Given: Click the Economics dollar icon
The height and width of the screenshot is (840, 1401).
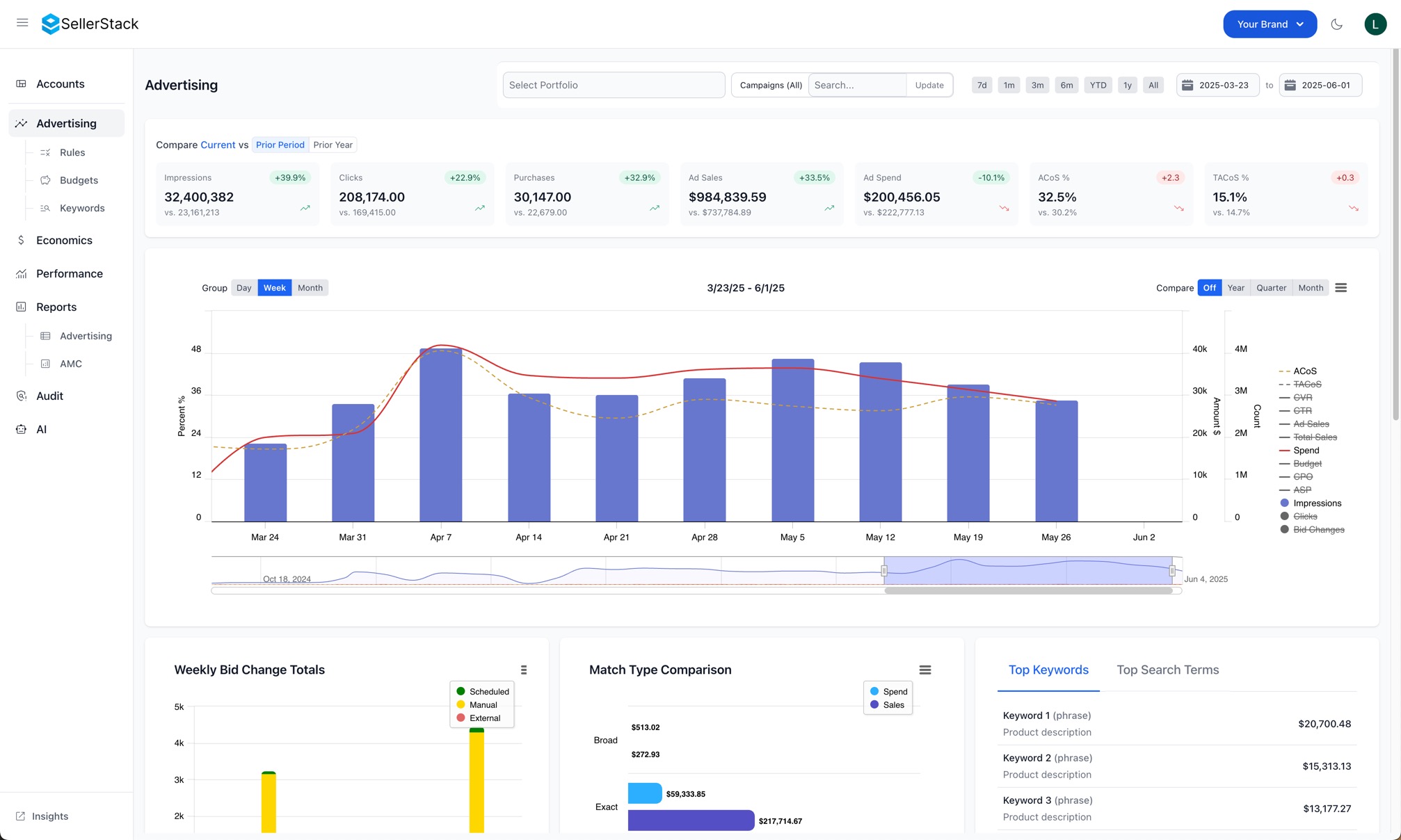Looking at the screenshot, I should point(22,240).
